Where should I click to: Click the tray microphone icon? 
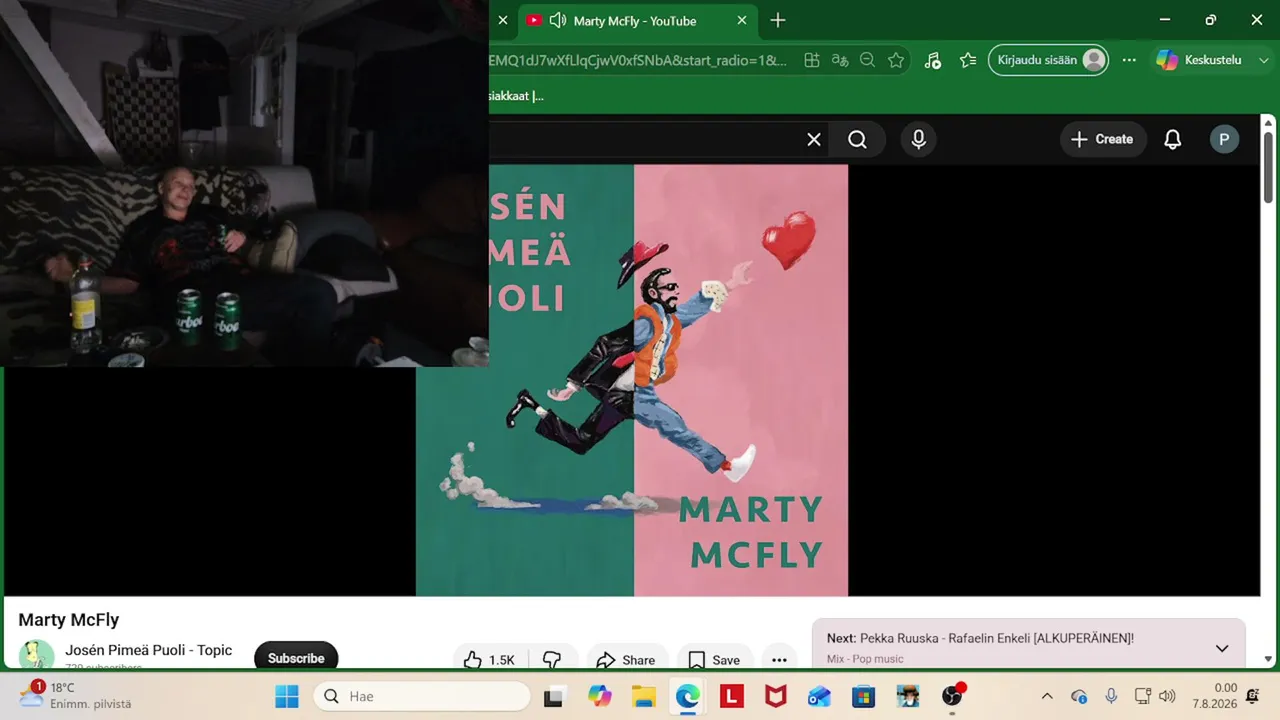click(x=1111, y=696)
